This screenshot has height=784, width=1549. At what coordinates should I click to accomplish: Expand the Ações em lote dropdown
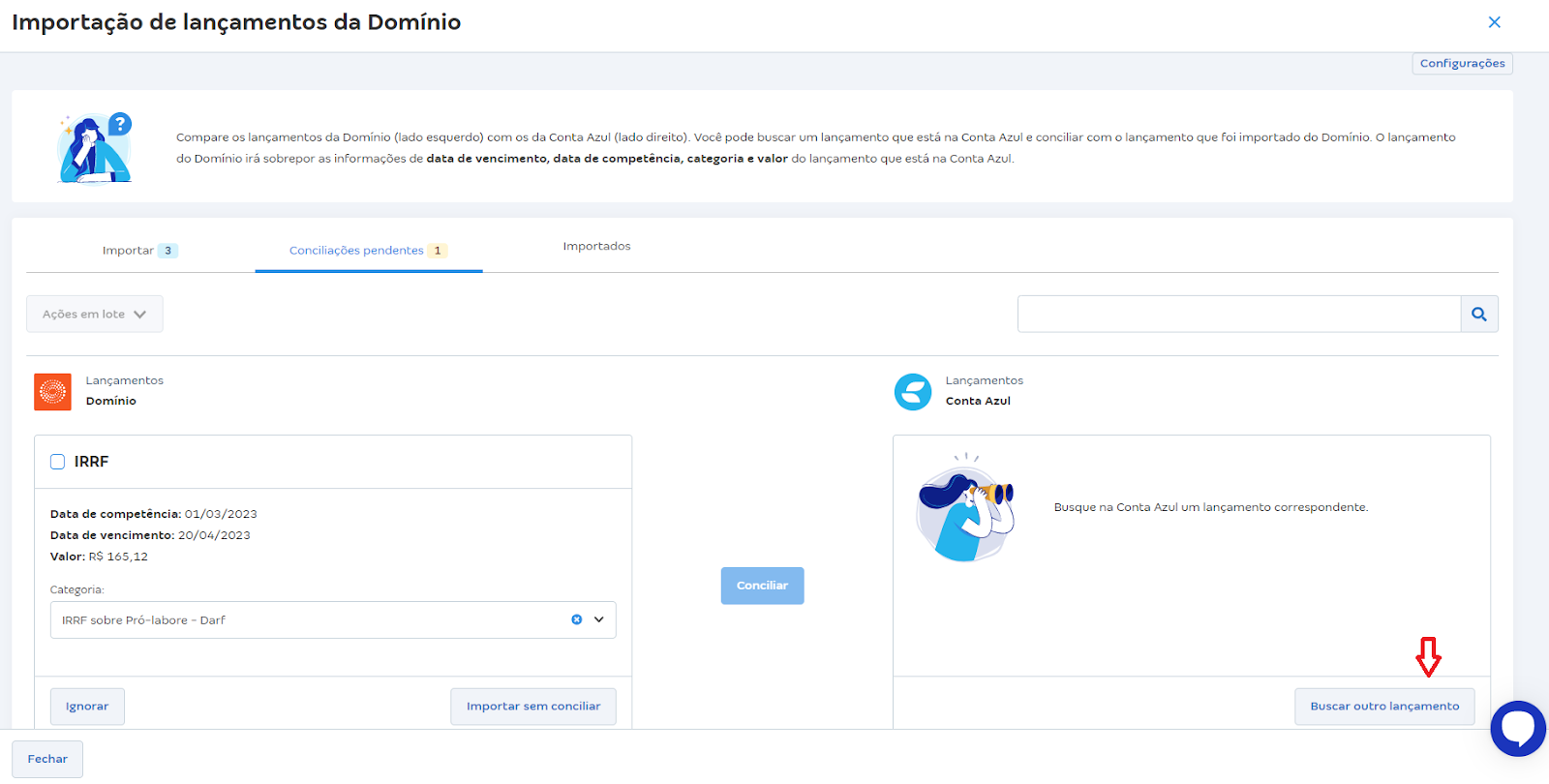(x=95, y=314)
